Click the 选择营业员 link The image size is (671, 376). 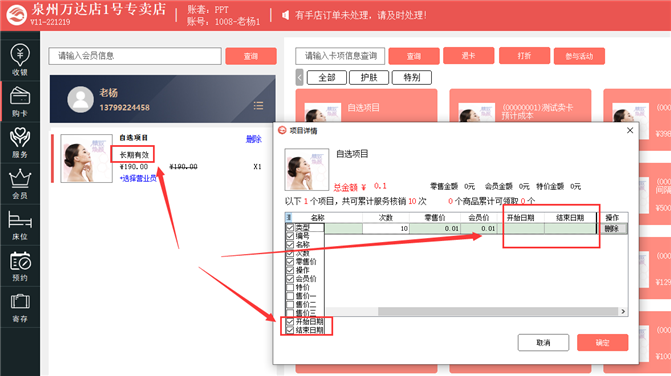coord(138,178)
